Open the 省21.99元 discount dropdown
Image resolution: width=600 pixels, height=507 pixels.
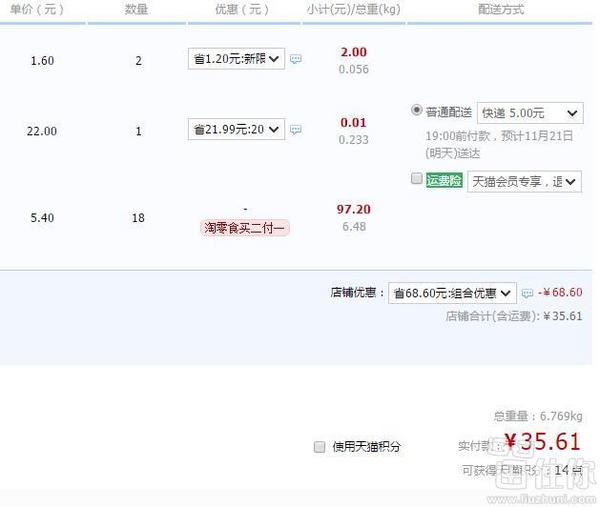(236, 130)
